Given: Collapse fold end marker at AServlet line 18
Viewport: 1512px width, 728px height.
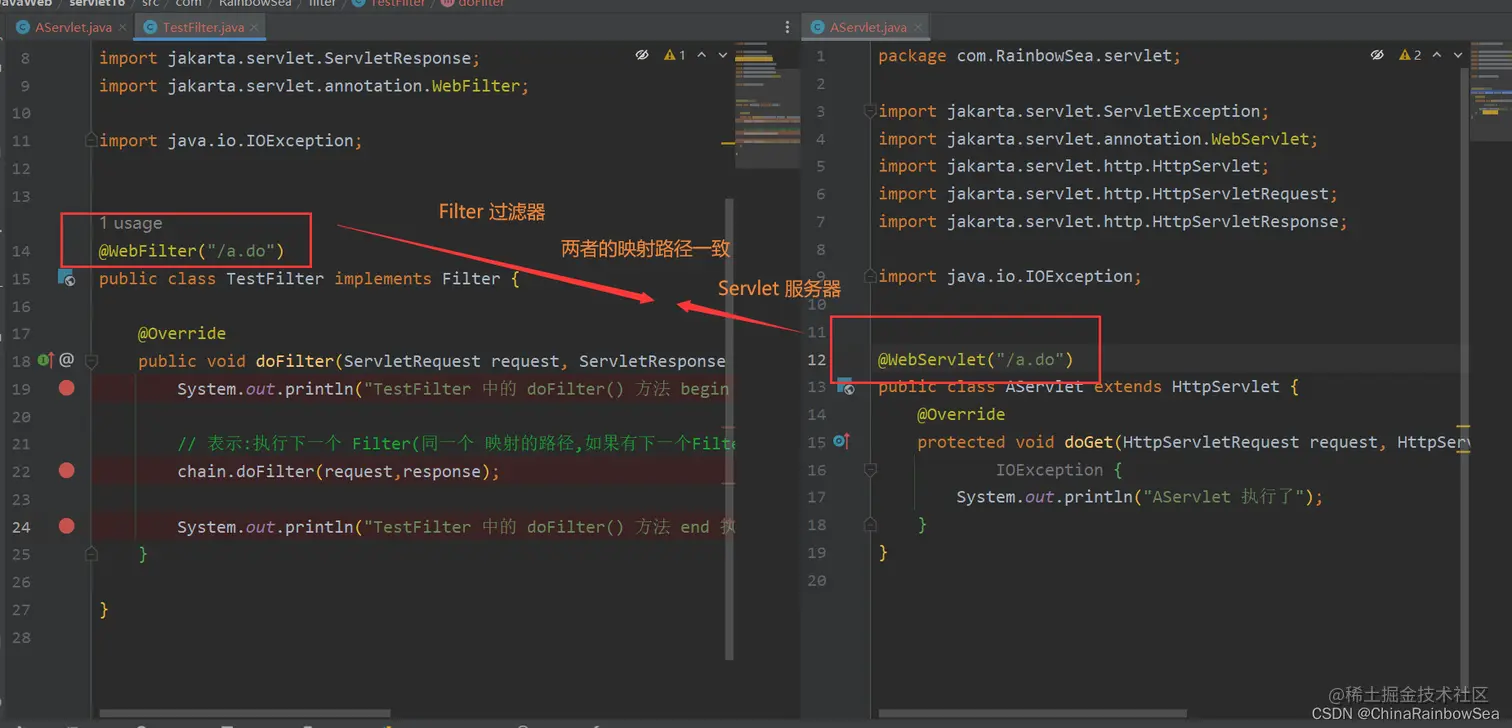Looking at the screenshot, I should [870, 524].
